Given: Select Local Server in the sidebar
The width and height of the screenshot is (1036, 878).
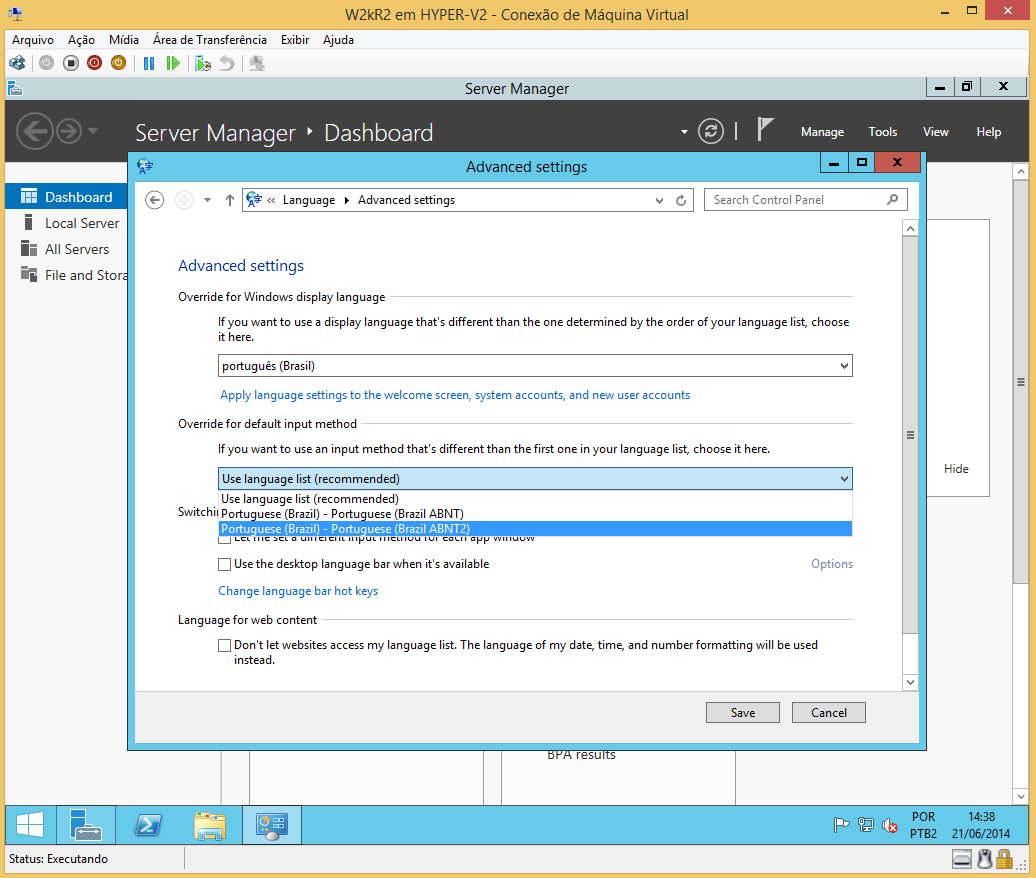Looking at the screenshot, I should (81, 223).
